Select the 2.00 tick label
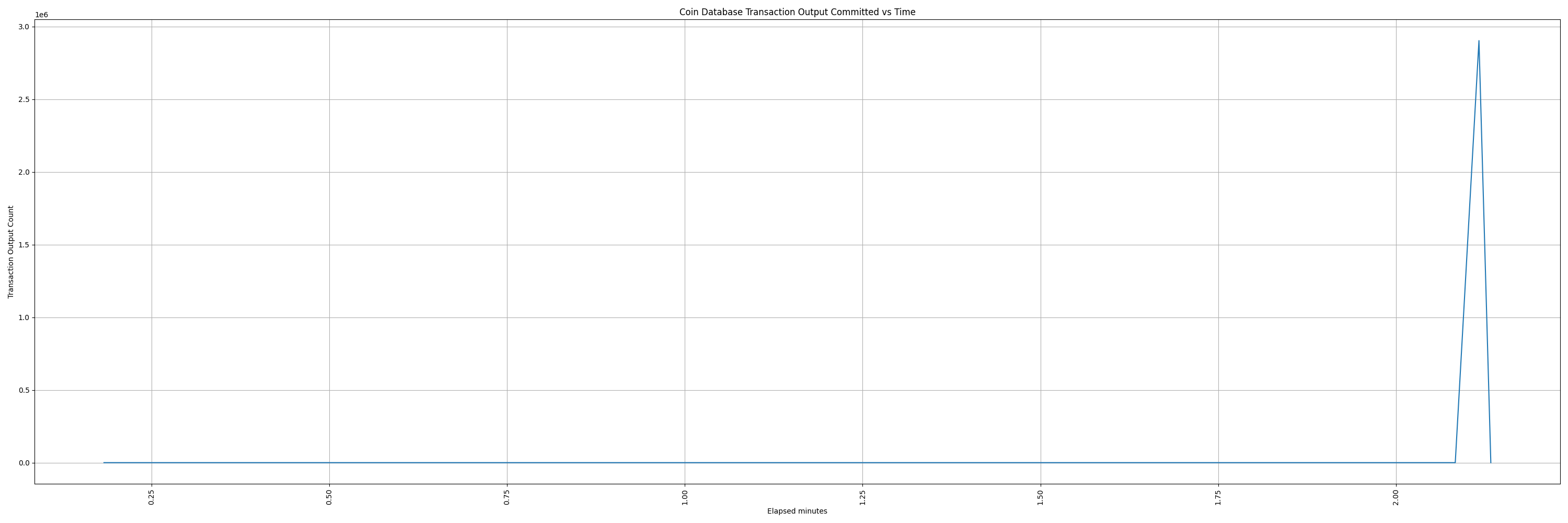Viewport: 1568px width, 523px height. click(1396, 496)
